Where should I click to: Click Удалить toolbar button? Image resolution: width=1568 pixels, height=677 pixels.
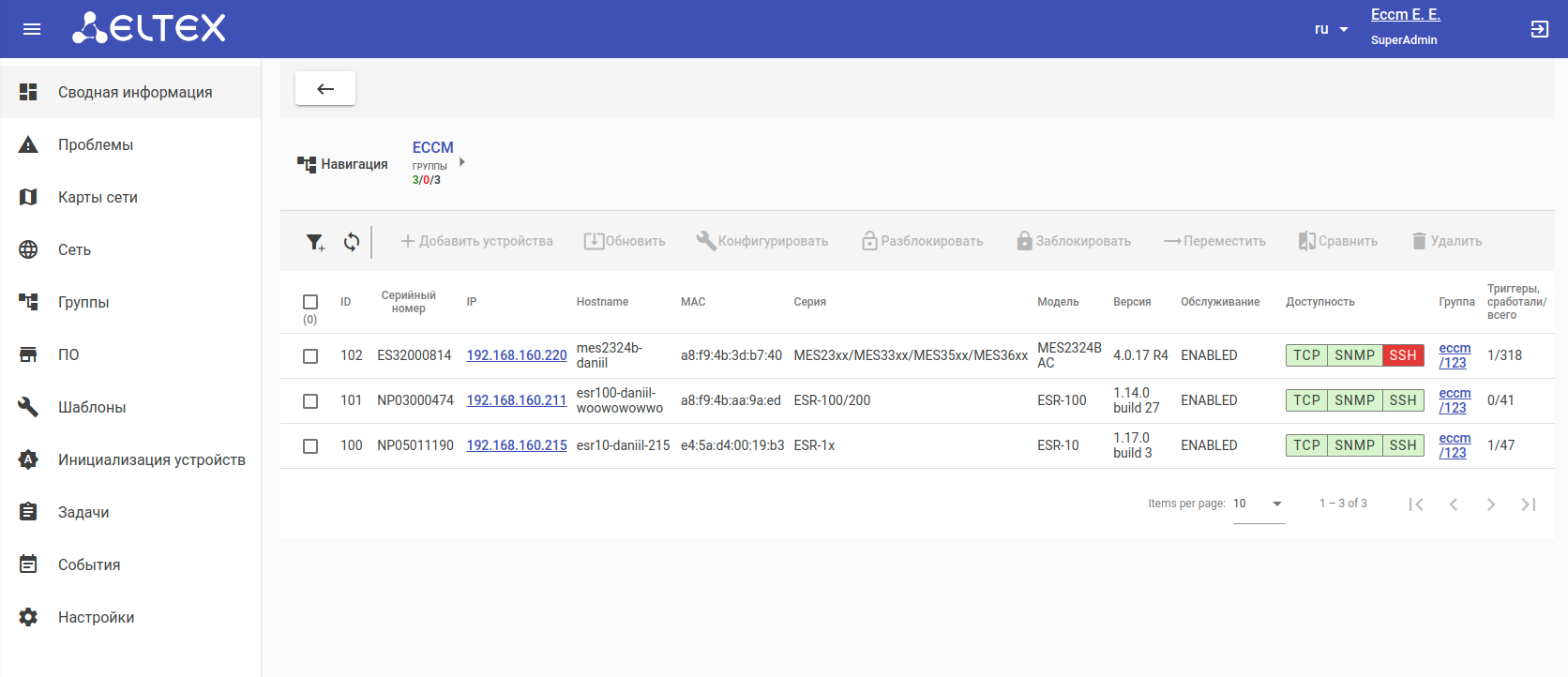[x=1447, y=241]
